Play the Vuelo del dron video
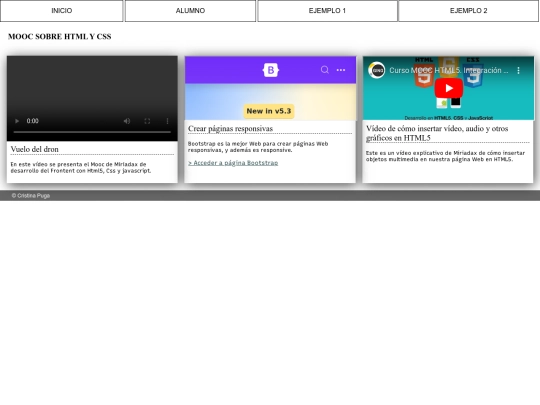 pyautogui.click(x=17, y=121)
